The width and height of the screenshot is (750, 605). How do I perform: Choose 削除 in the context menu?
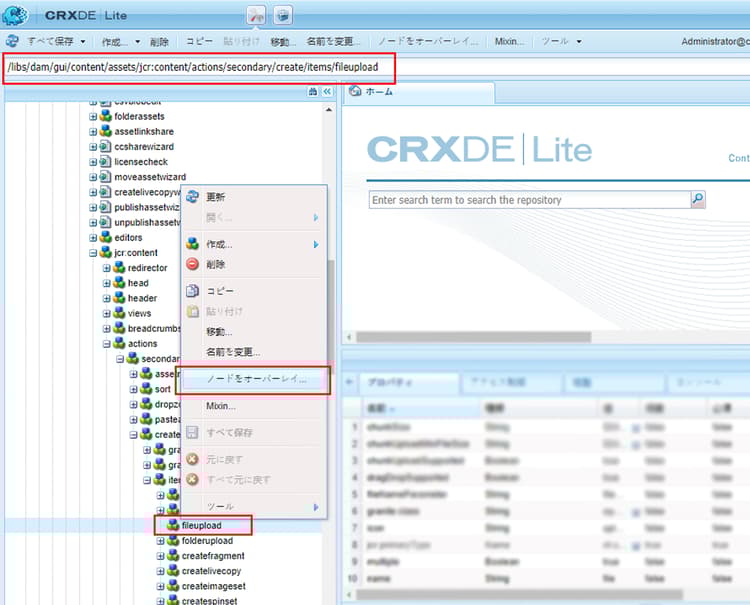254,264
